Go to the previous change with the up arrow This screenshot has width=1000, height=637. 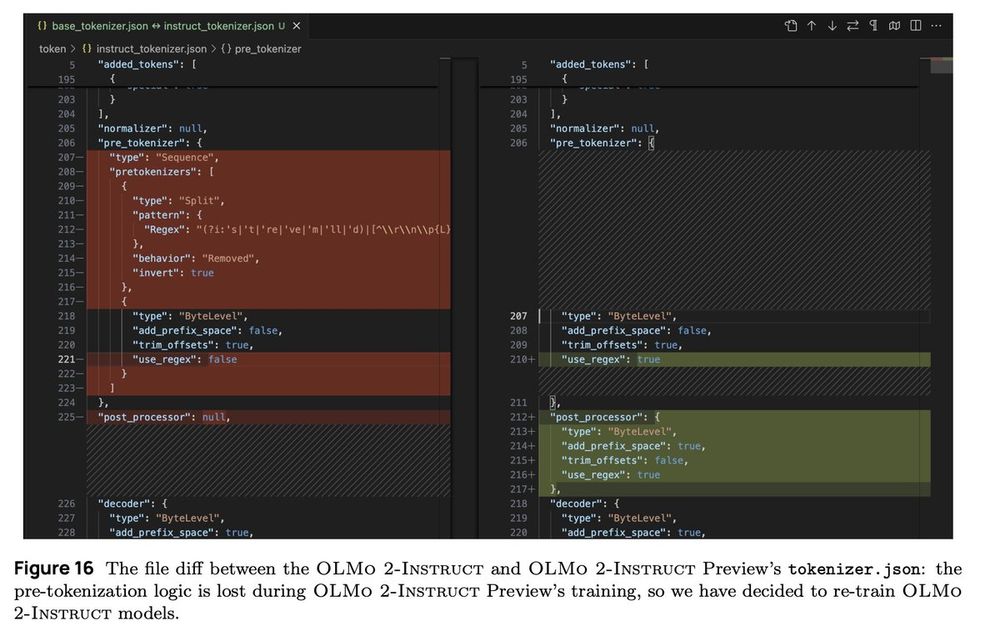[811, 26]
